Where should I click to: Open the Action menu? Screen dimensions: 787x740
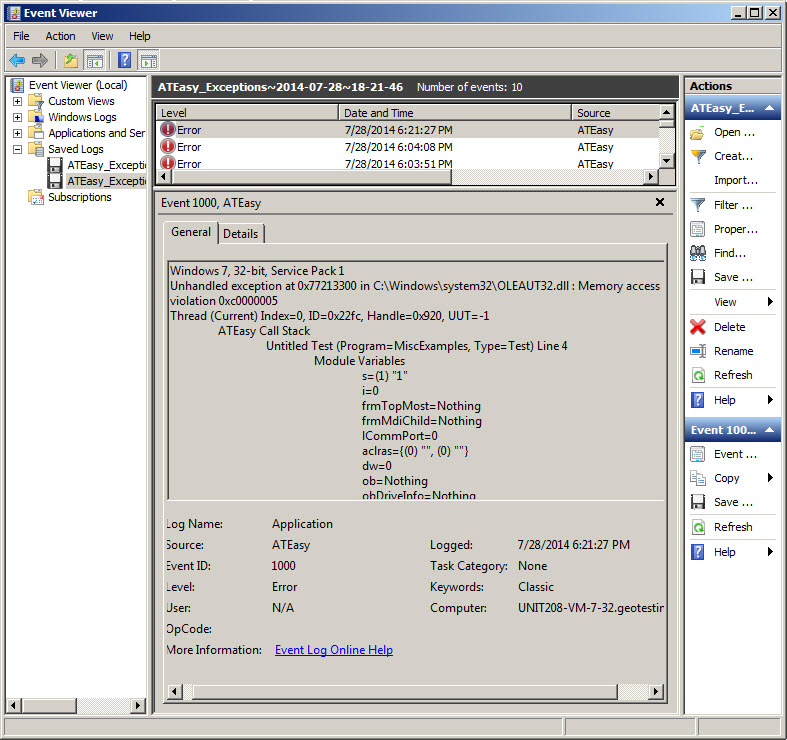coord(60,36)
